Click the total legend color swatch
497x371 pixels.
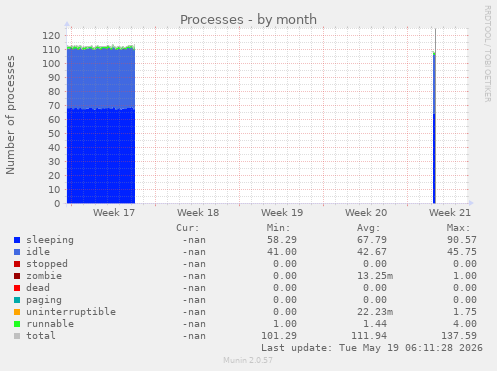tap(17, 336)
